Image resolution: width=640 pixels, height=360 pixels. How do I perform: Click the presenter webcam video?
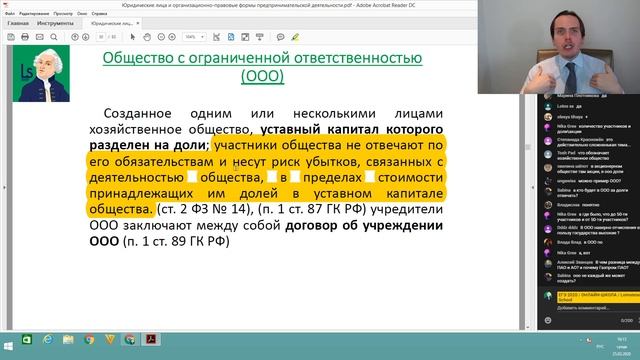[559, 47]
